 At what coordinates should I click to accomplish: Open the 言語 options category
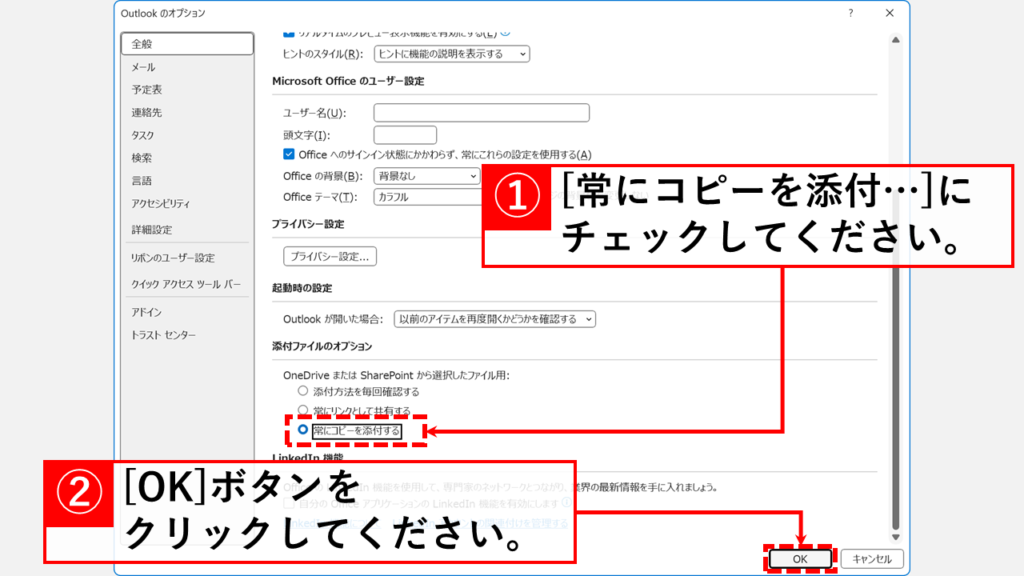pos(141,181)
